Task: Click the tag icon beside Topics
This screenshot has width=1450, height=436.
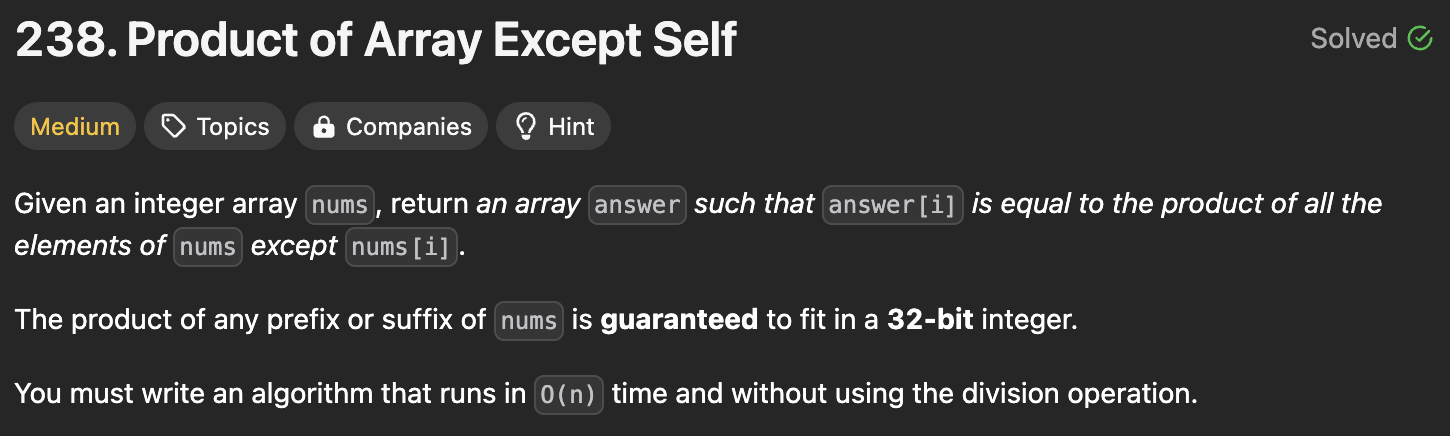Action: click(174, 127)
